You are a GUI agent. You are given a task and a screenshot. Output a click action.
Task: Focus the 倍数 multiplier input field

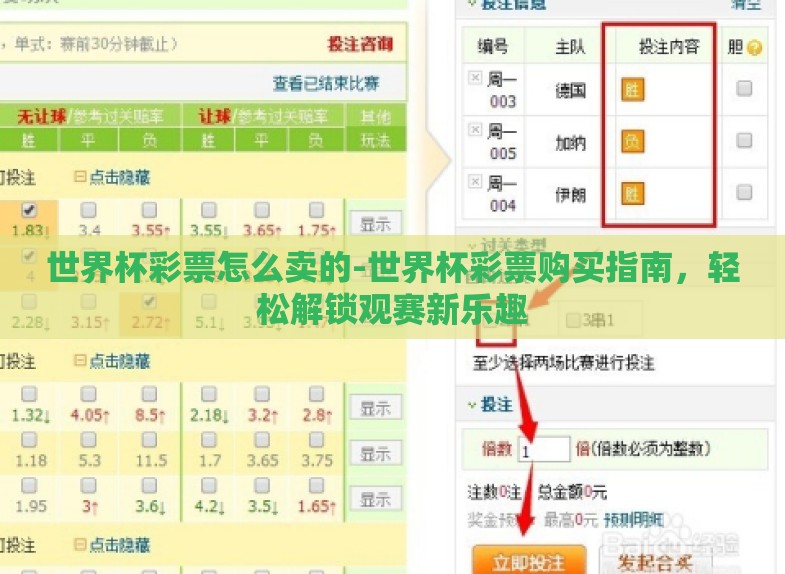pyautogui.click(x=544, y=449)
